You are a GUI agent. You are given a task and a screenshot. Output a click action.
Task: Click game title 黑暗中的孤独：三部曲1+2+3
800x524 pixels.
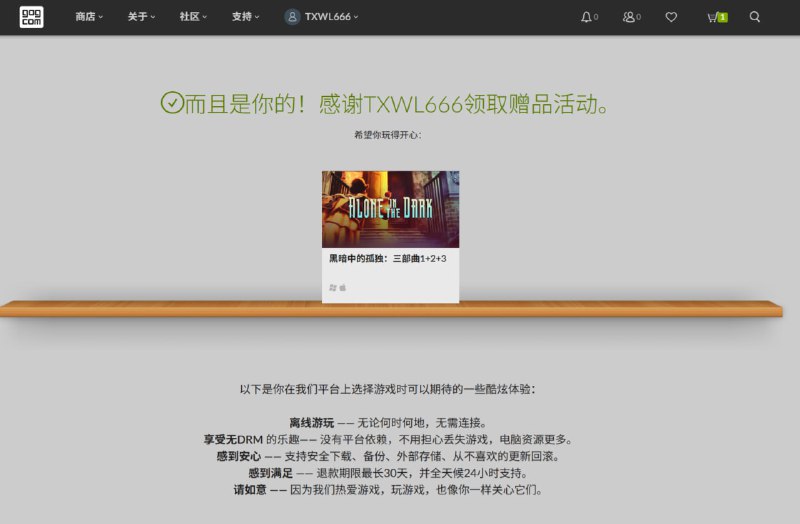(x=388, y=259)
